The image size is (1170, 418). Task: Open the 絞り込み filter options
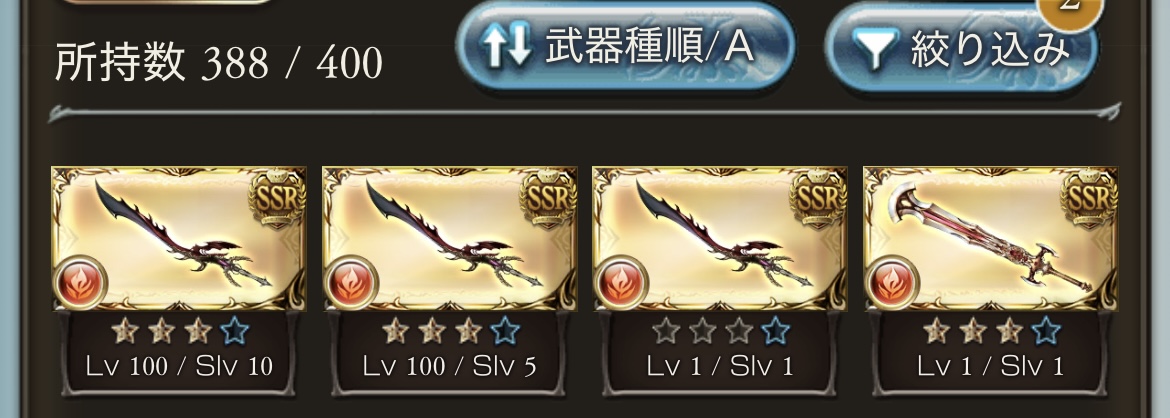[961, 49]
